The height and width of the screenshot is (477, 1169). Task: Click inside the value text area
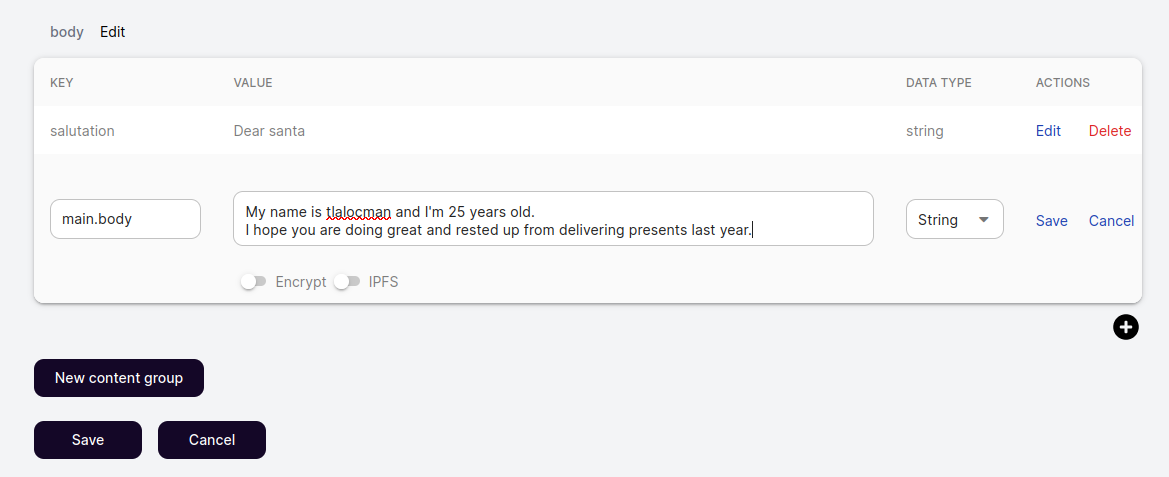point(553,219)
